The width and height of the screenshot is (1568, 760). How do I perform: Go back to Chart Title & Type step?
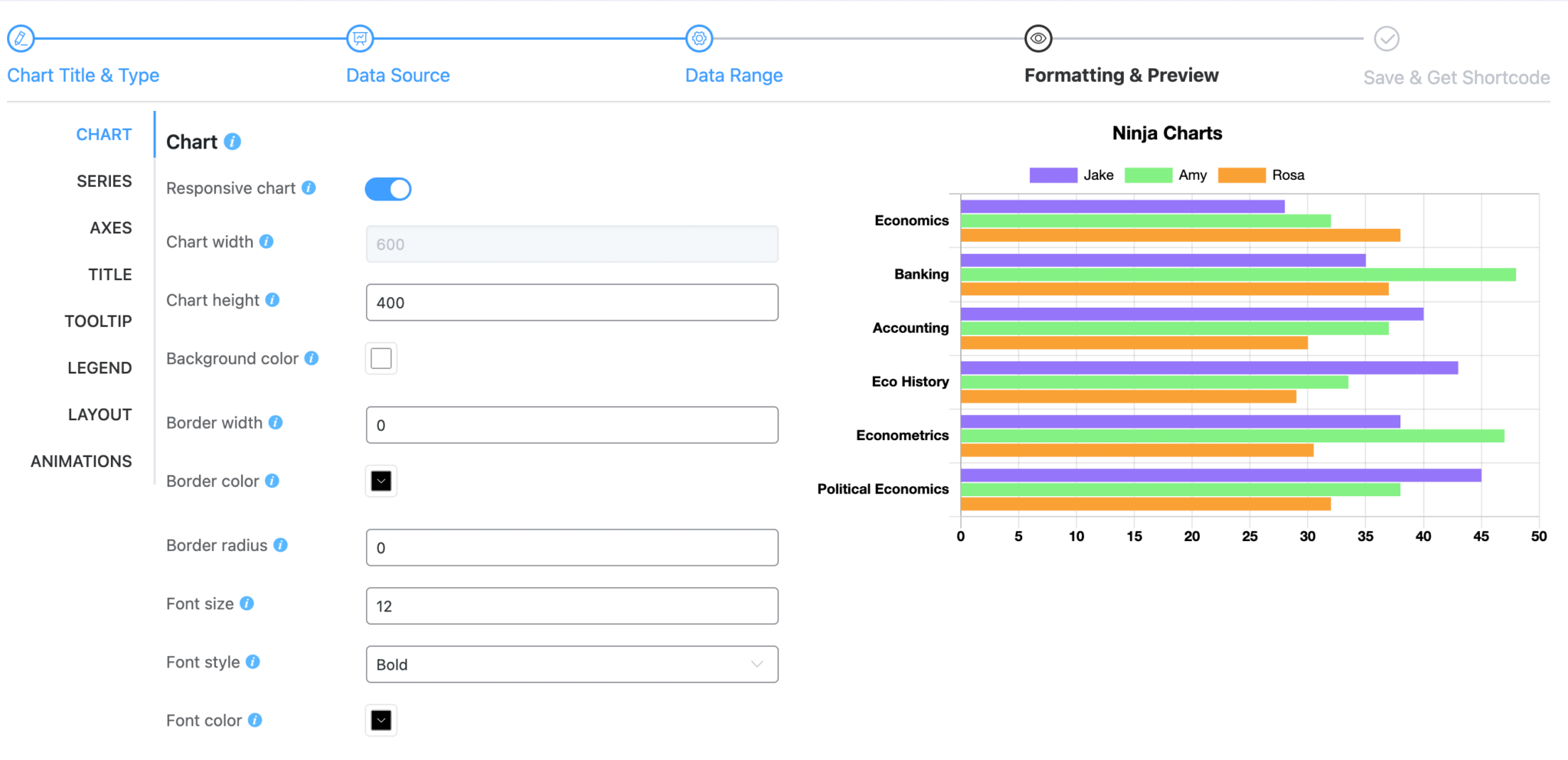coord(83,75)
